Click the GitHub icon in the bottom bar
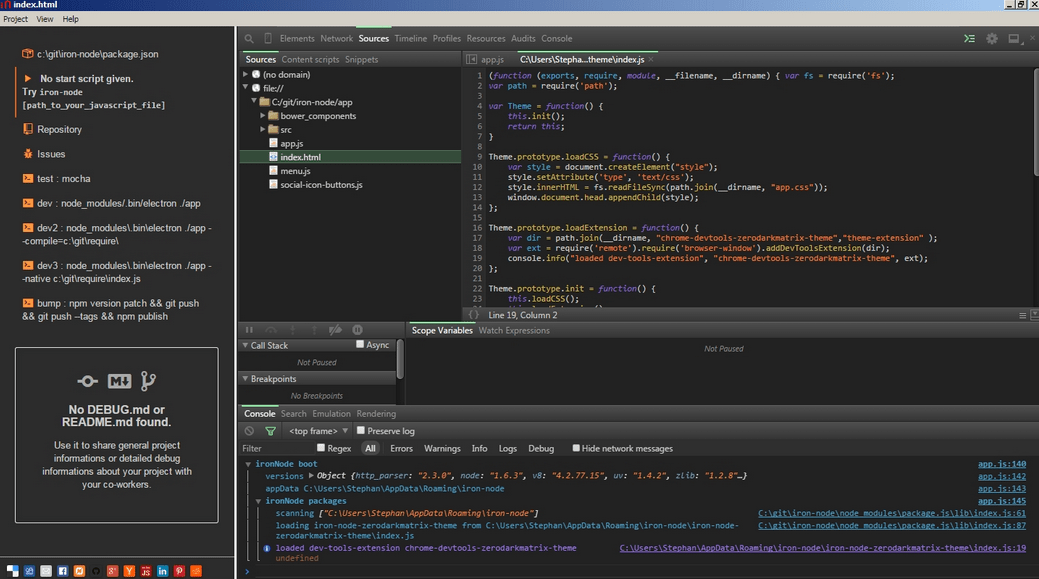1039x579 pixels. point(96,571)
